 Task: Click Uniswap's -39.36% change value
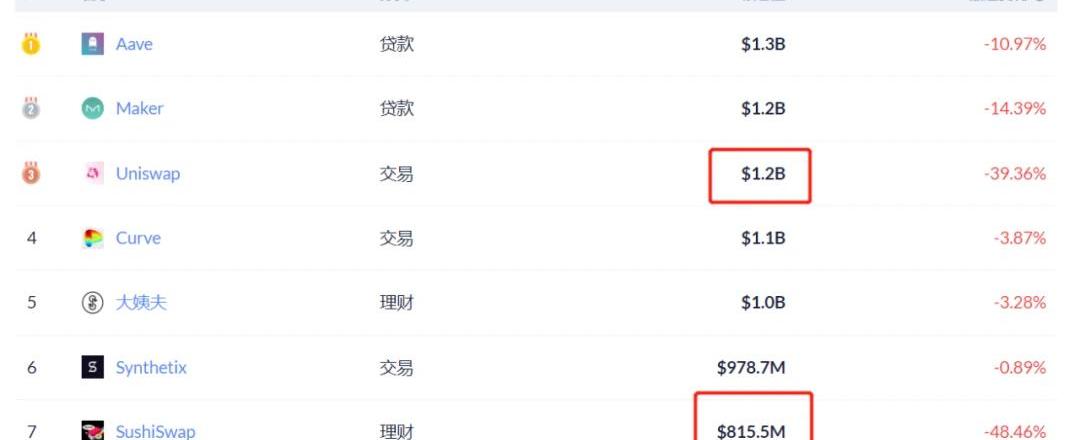click(1014, 174)
